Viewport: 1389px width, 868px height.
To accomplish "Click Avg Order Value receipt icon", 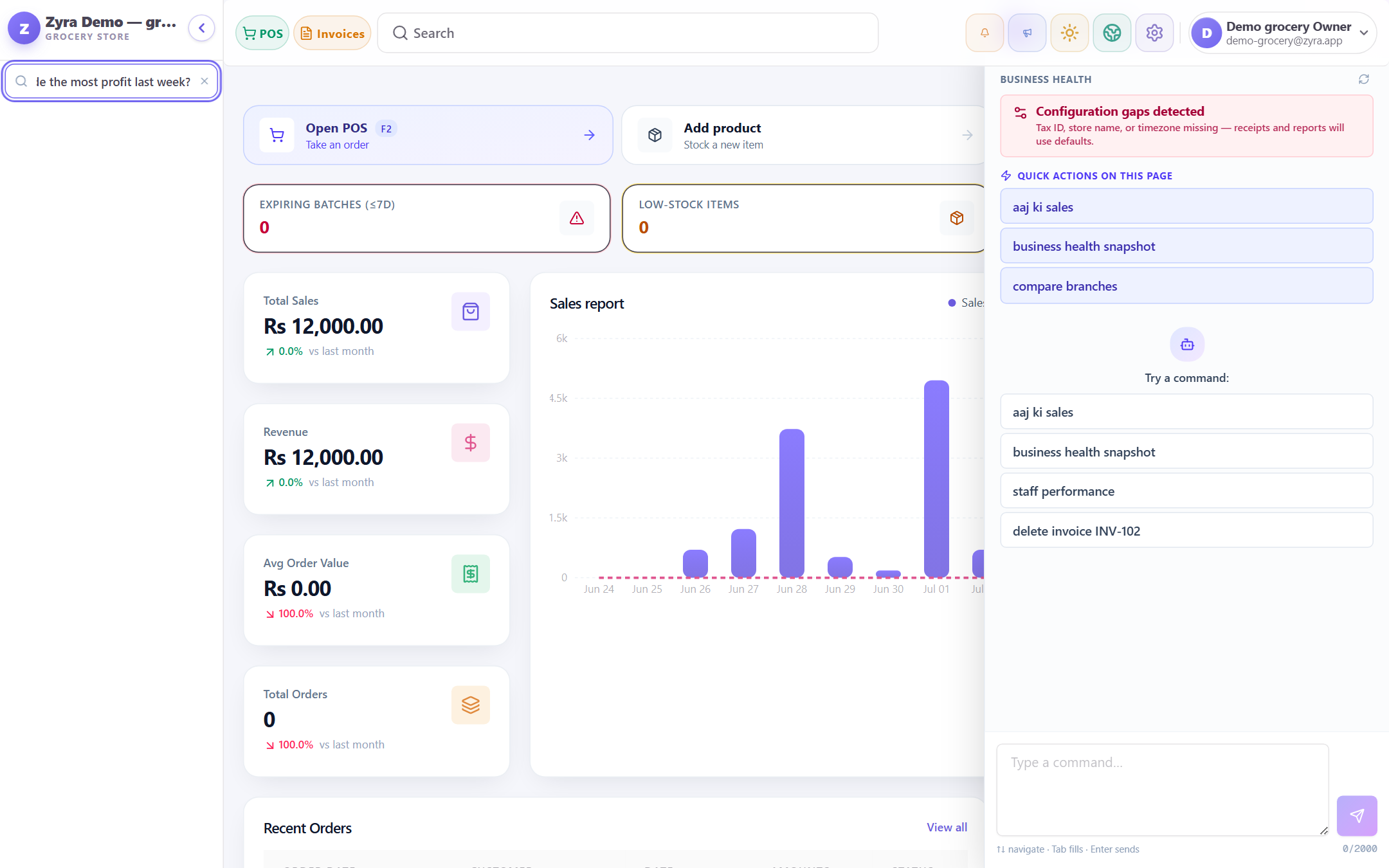I will [471, 574].
